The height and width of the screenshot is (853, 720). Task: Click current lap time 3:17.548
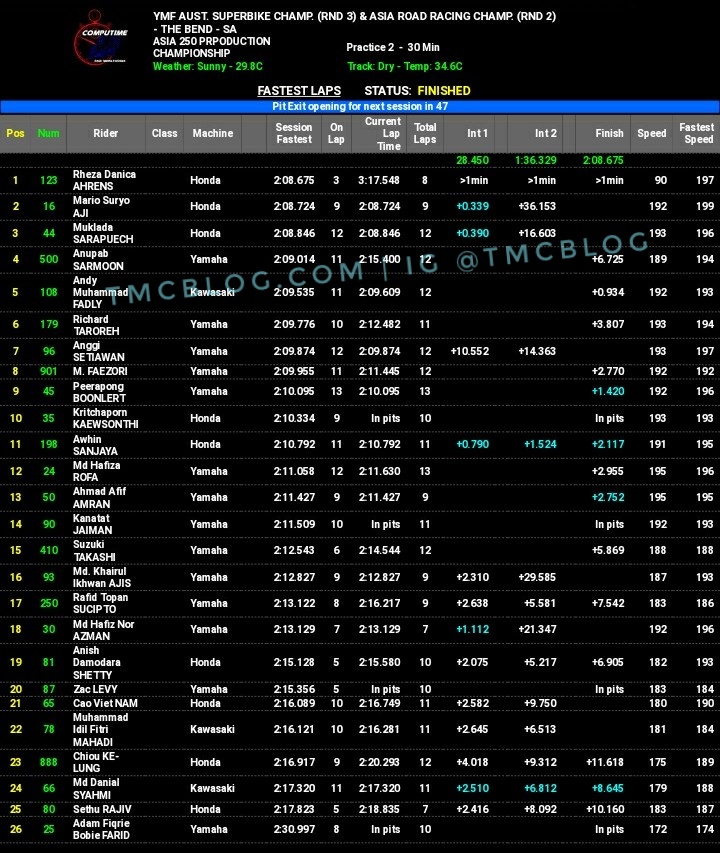coord(378,181)
